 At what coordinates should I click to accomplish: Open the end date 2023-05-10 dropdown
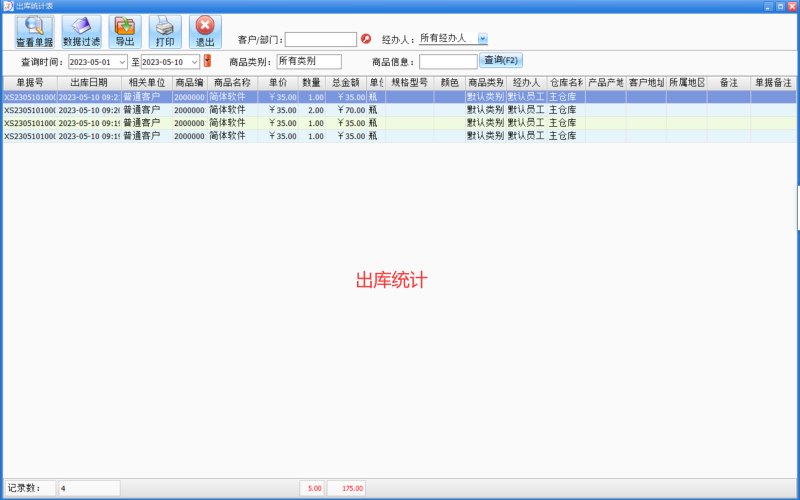(194, 62)
